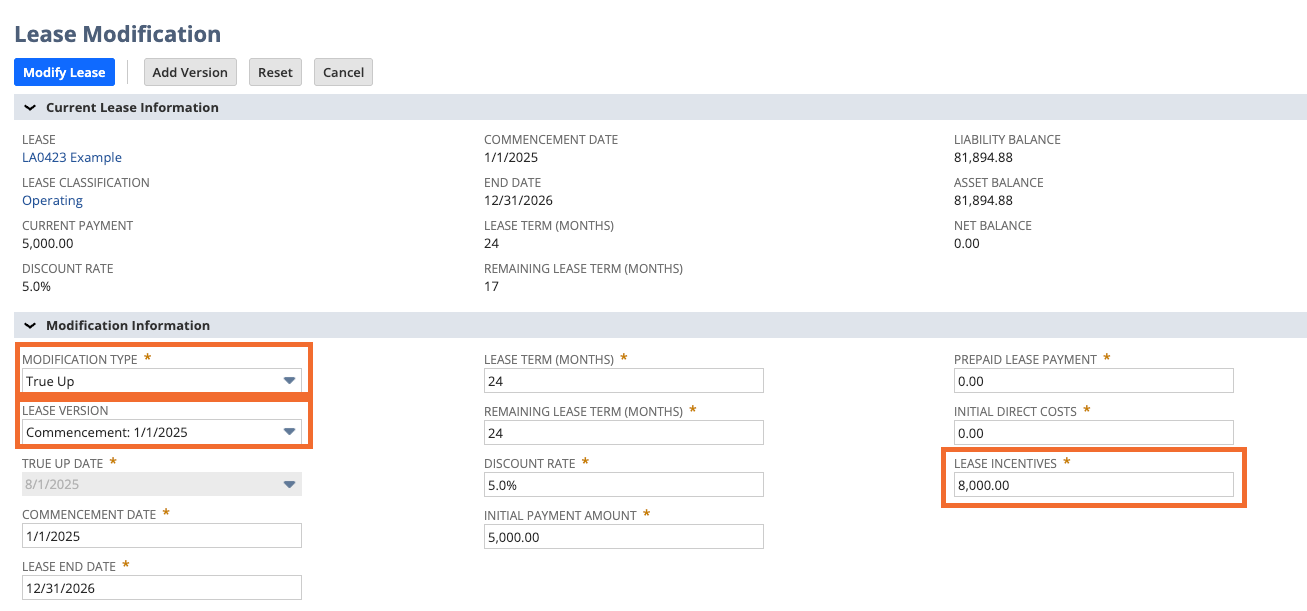The height and width of the screenshot is (611, 1307).
Task: Select the Lease End Date field
Action: tap(161, 588)
